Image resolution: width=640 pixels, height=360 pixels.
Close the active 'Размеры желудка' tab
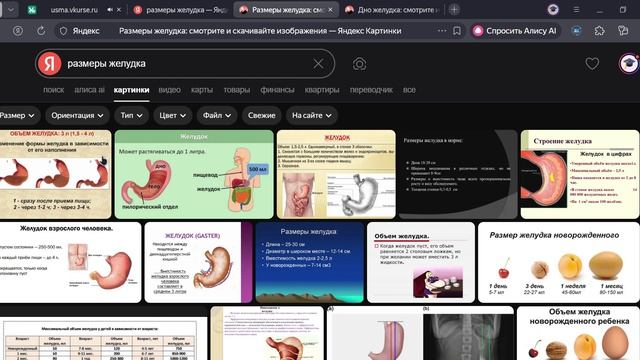(330, 10)
